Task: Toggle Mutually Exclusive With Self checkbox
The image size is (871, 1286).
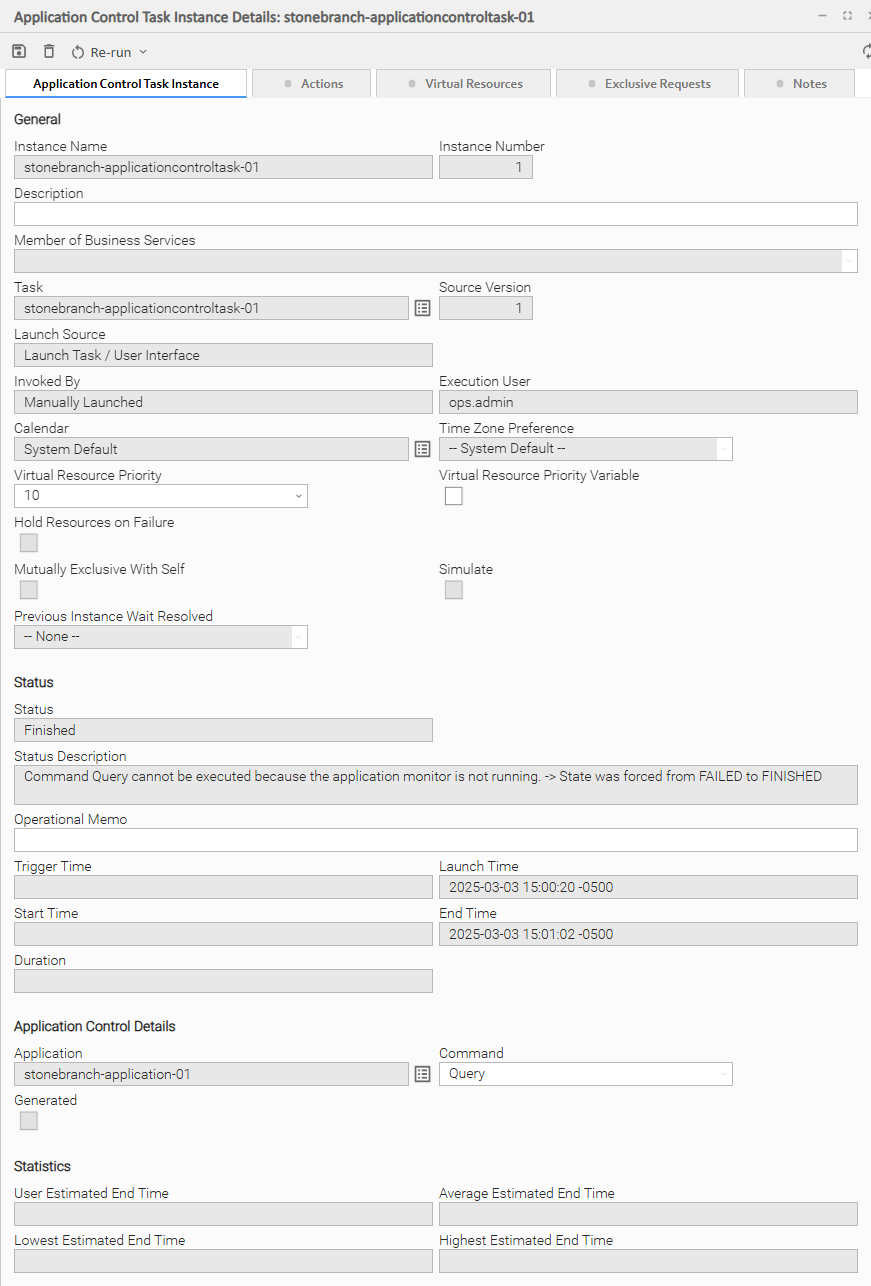Action: (29, 590)
